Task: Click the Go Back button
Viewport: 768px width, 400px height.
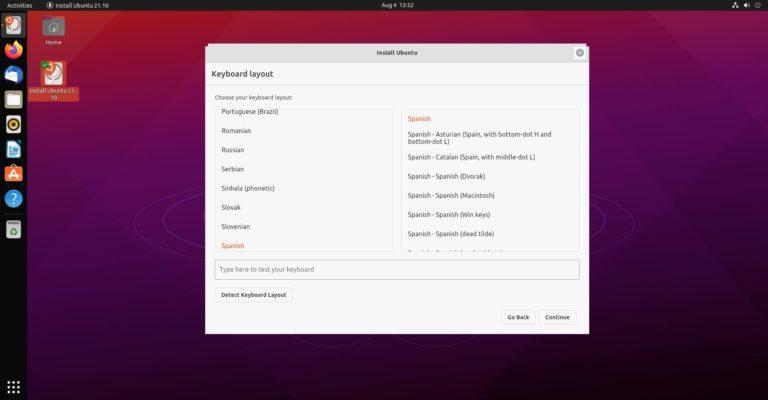Action: [518, 317]
